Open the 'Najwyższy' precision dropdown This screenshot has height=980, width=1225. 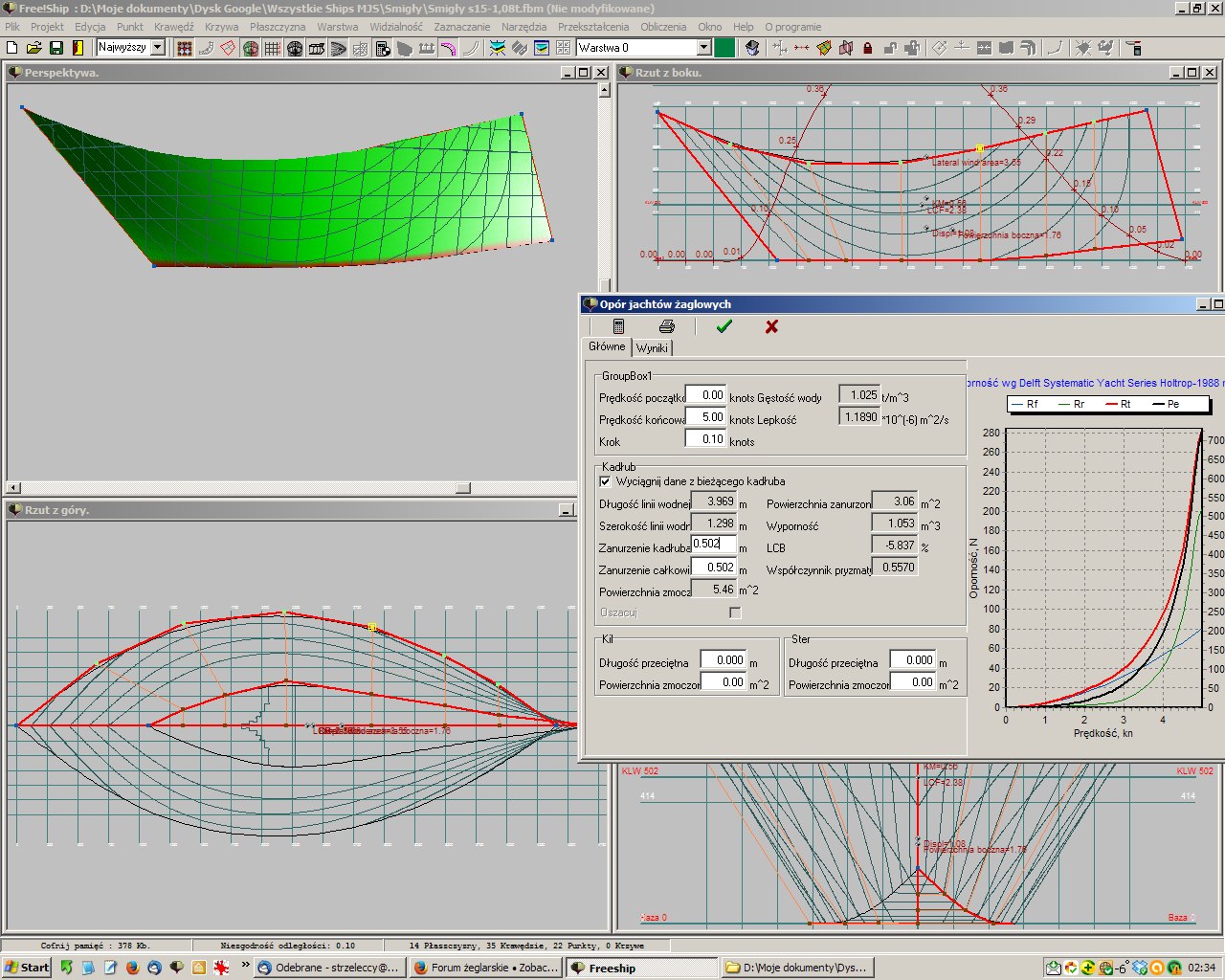click(x=158, y=47)
